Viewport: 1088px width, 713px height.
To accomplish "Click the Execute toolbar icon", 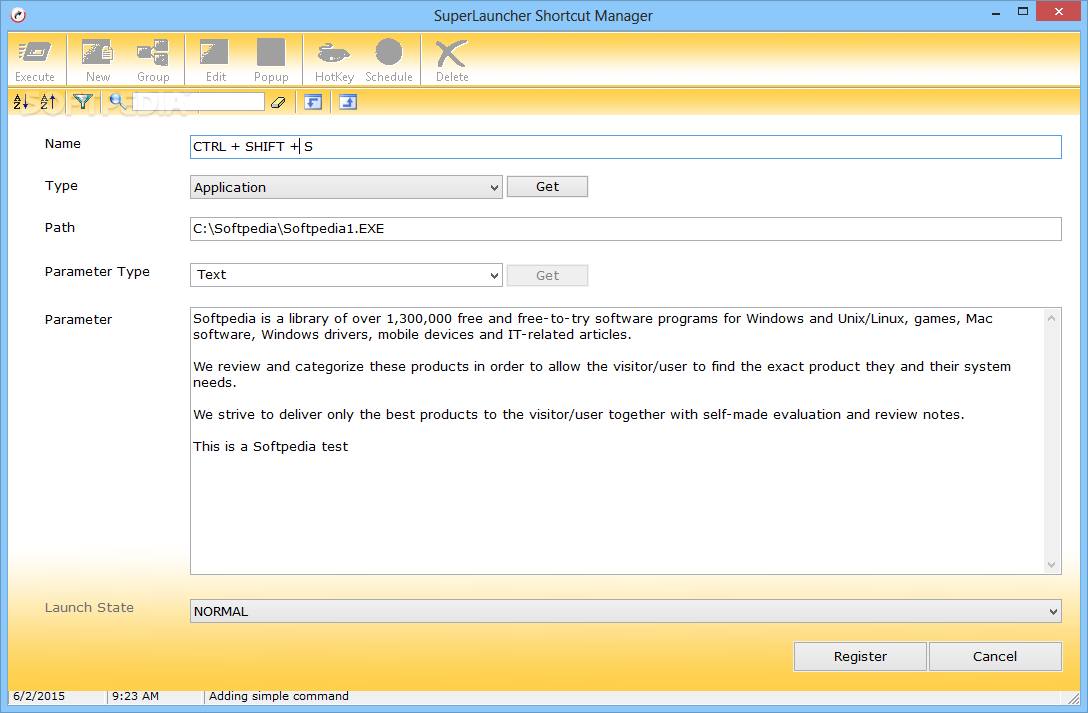I will tap(35, 60).
